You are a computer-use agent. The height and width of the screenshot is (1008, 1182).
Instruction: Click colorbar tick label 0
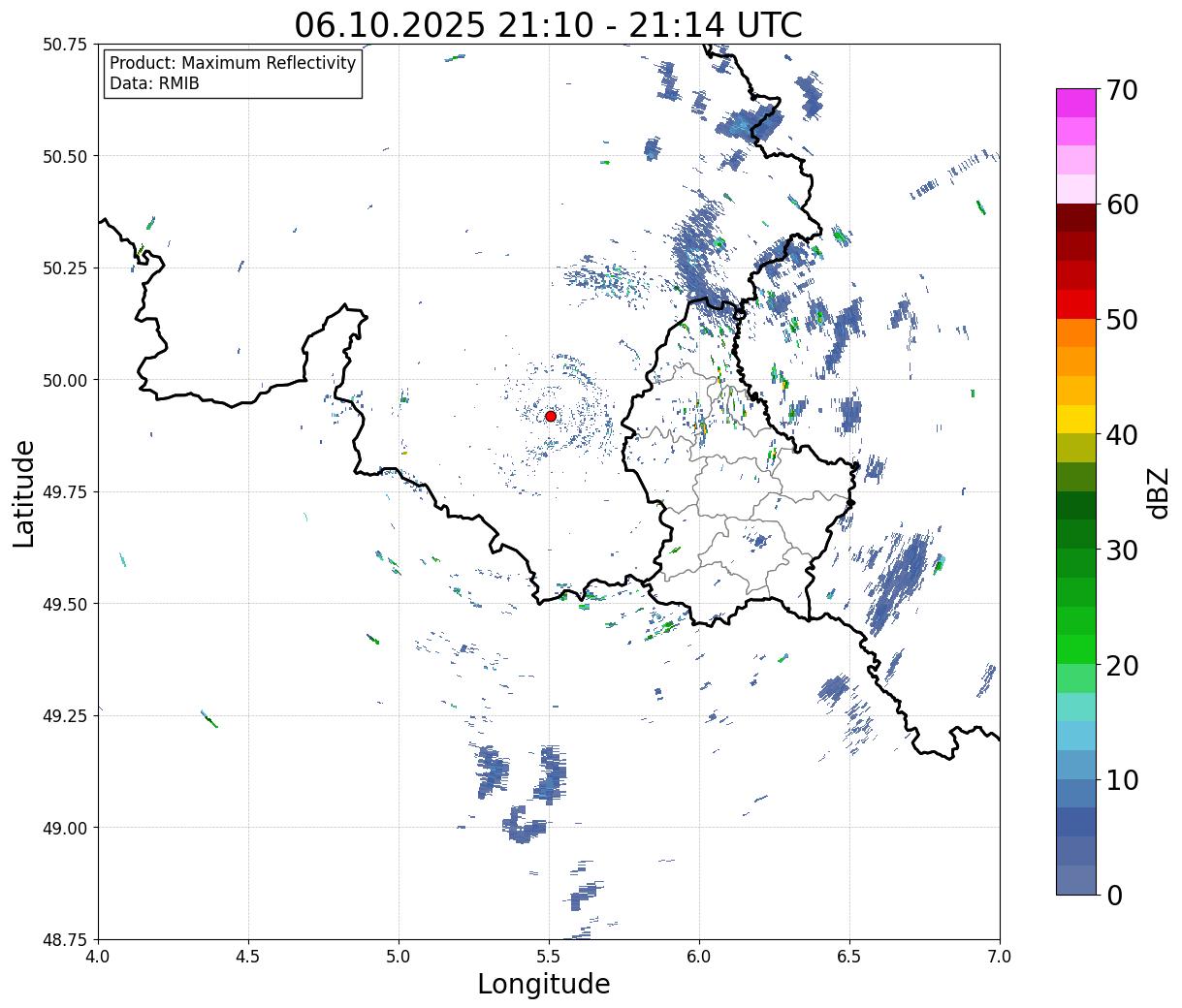1114,895
